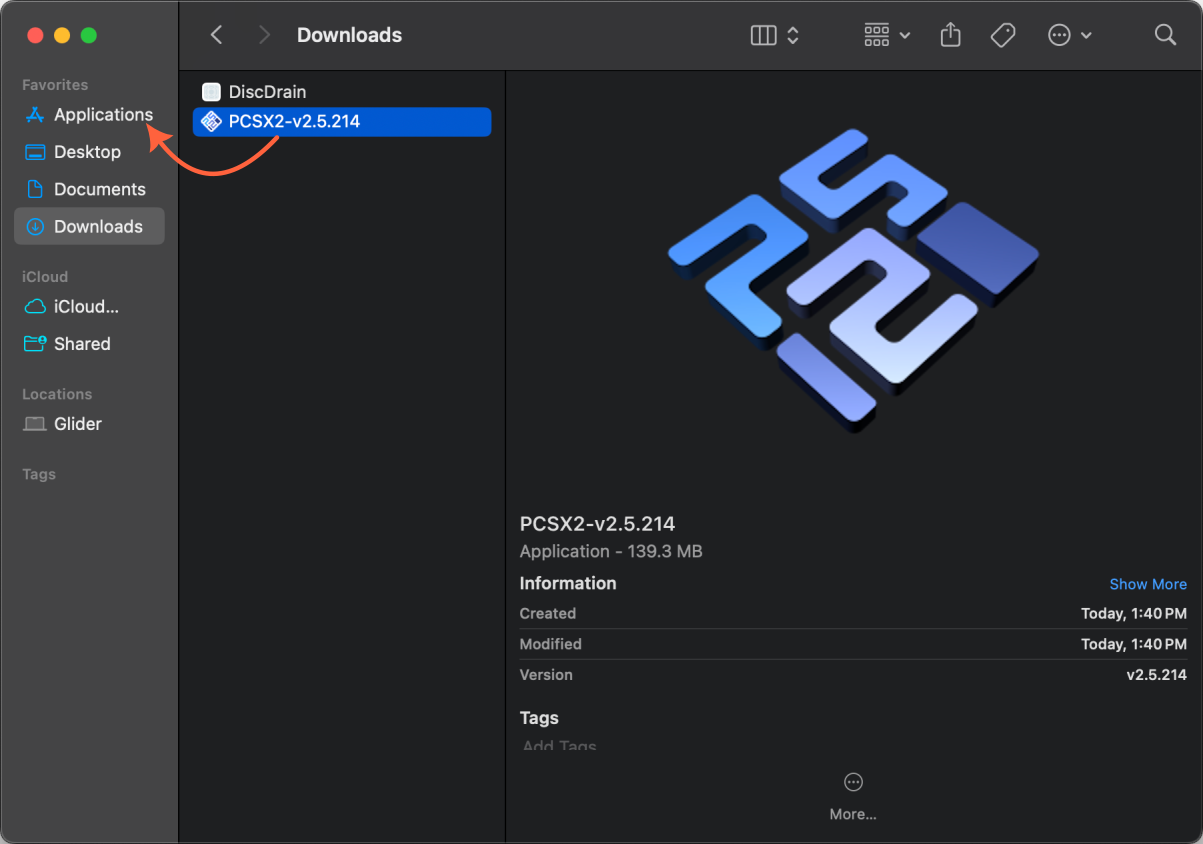Navigate back using the left arrow
The height and width of the screenshot is (844, 1203).
pos(216,34)
